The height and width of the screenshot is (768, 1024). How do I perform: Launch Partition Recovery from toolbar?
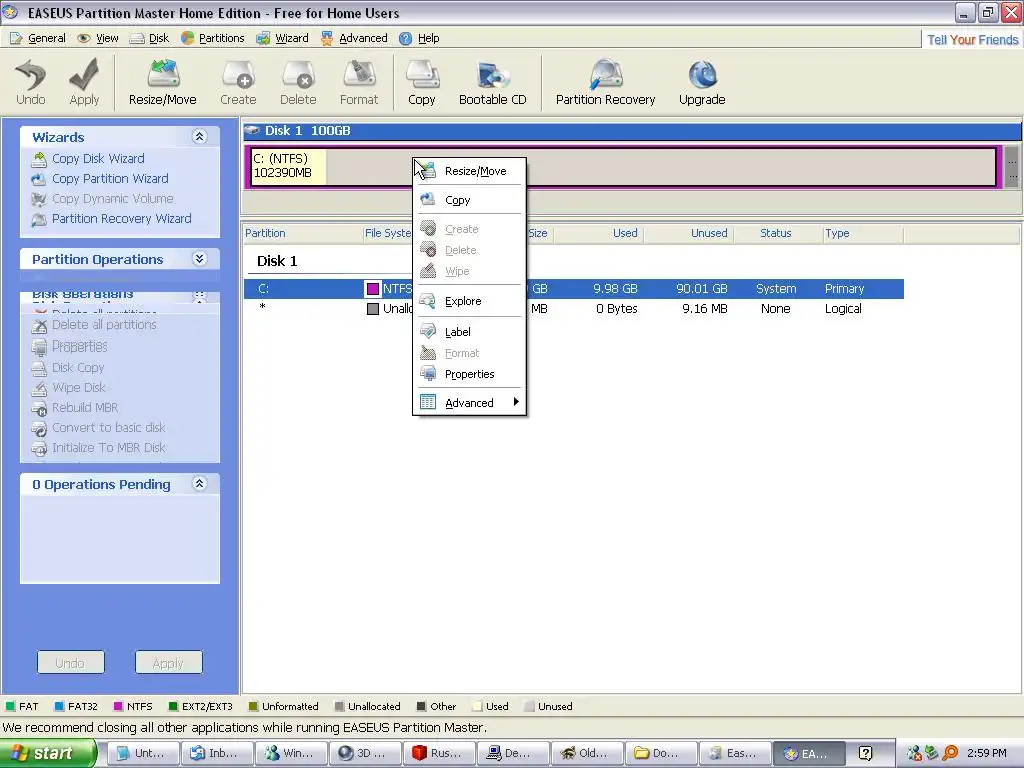tap(605, 82)
